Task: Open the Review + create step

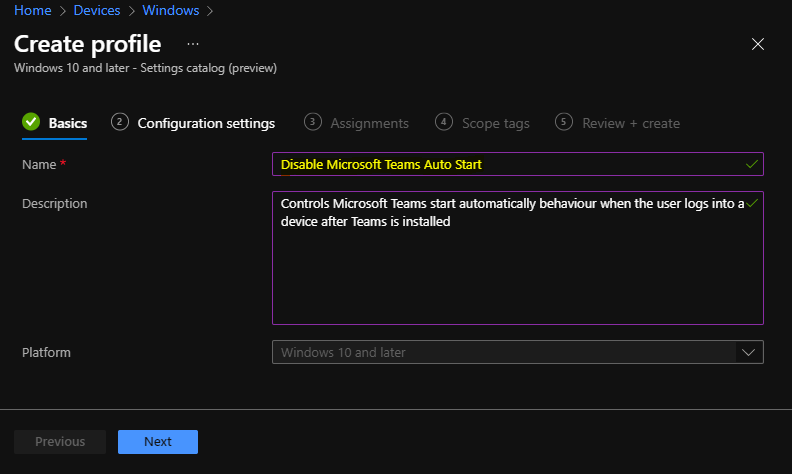Action: 617,123
